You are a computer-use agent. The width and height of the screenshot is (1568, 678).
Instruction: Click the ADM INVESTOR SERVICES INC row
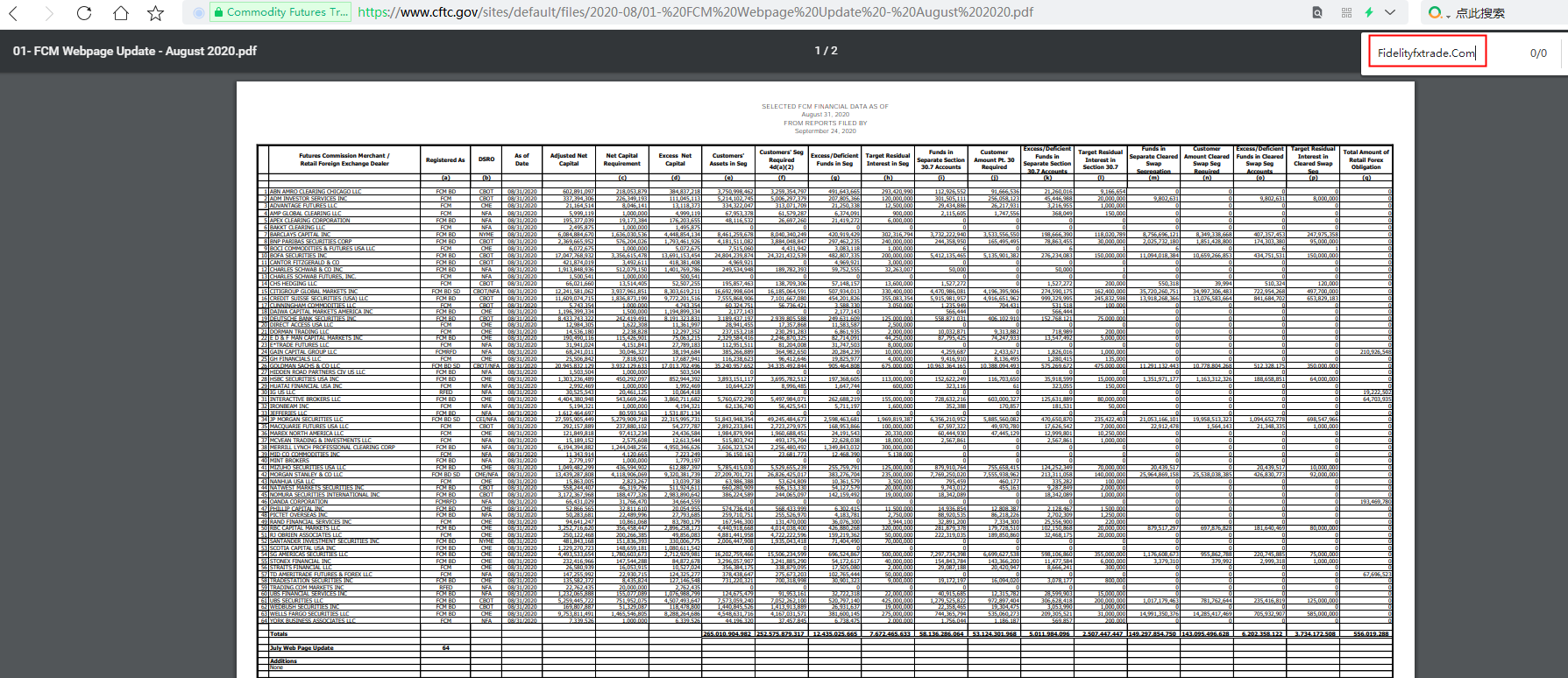pyautogui.click(x=825, y=198)
